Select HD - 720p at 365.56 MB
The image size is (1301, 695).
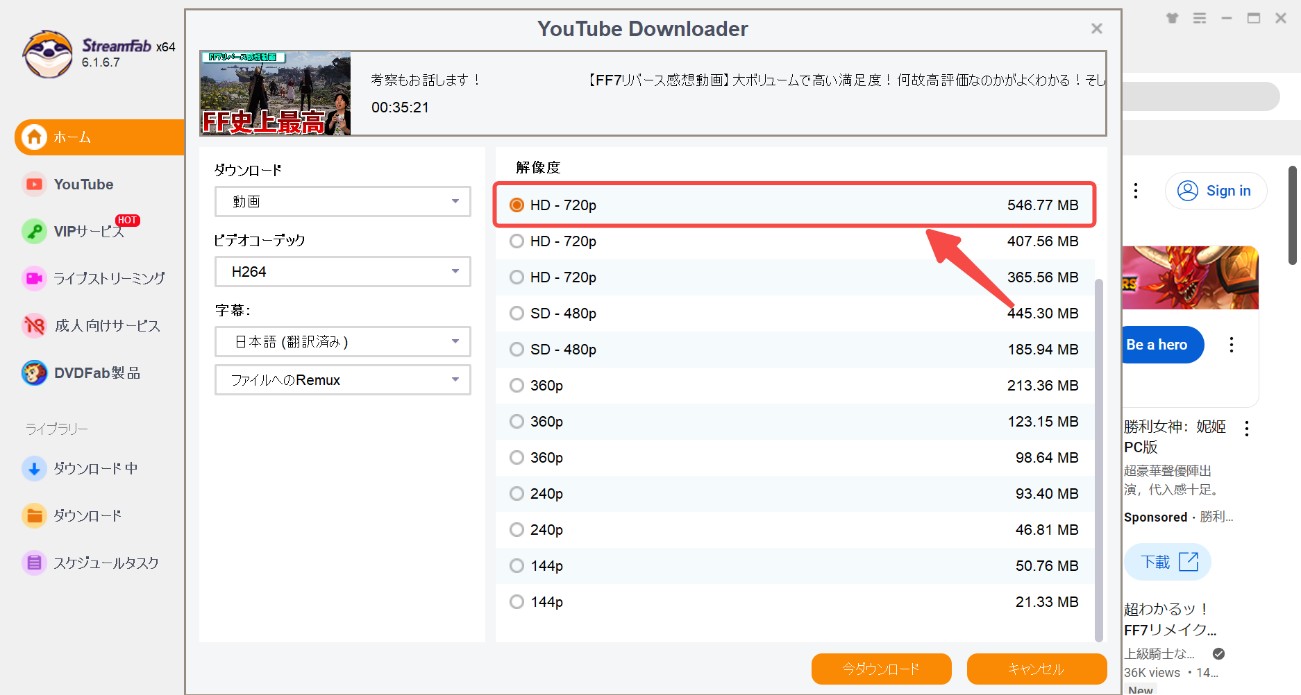[x=795, y=277]
